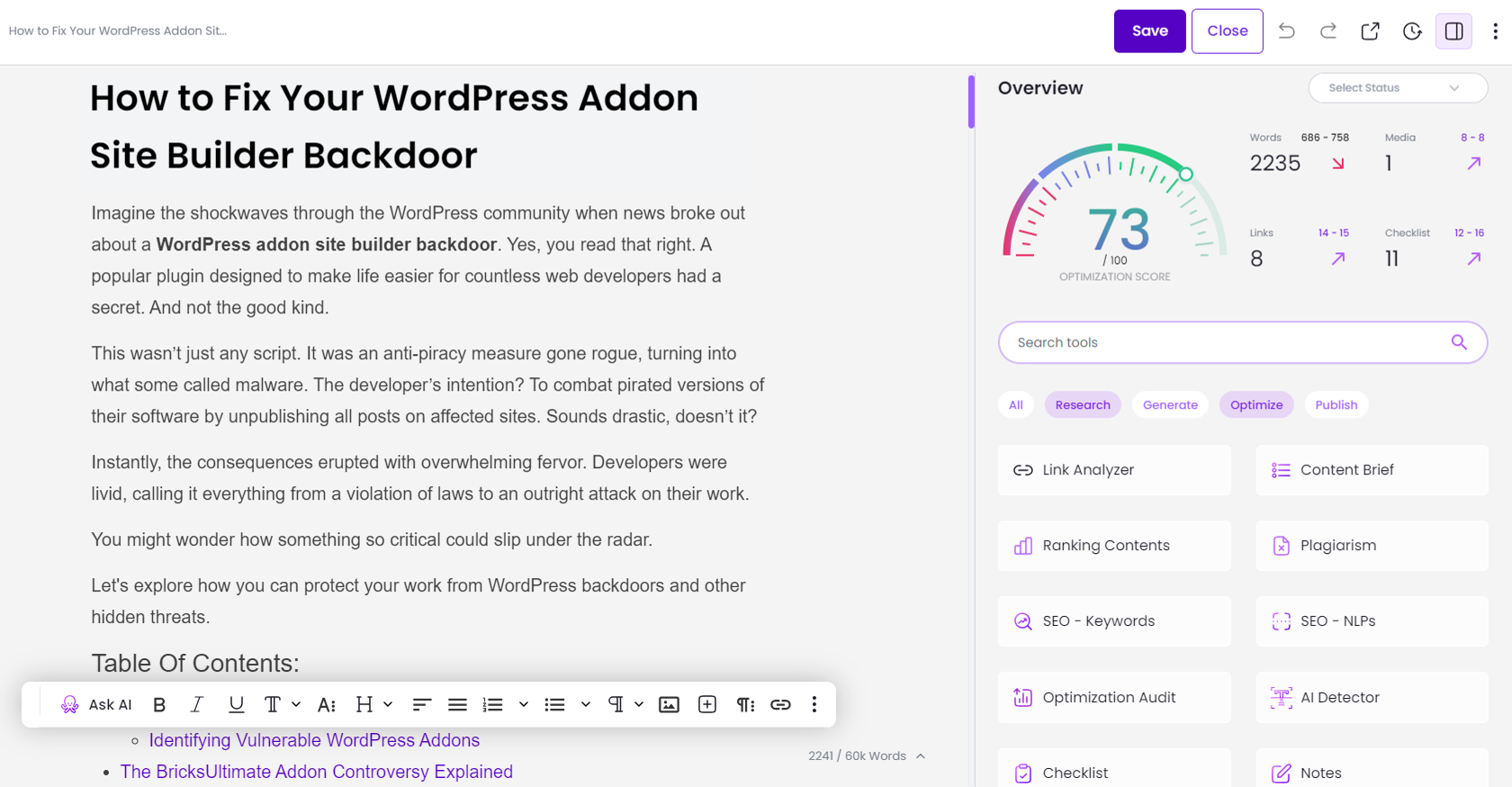1512x787 pixels.
Task: Click the paragraph options pilcrow icon
Action: tap(745, 704)
